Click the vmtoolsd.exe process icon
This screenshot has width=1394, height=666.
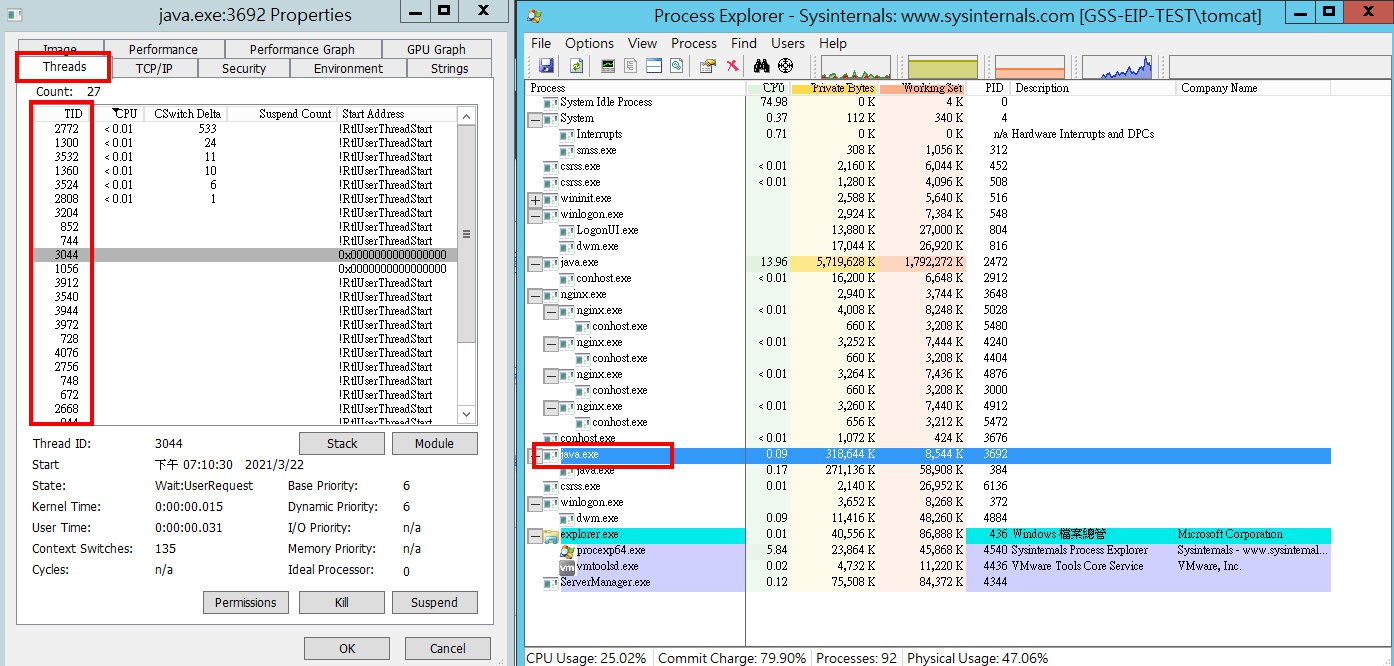point(567,566)
